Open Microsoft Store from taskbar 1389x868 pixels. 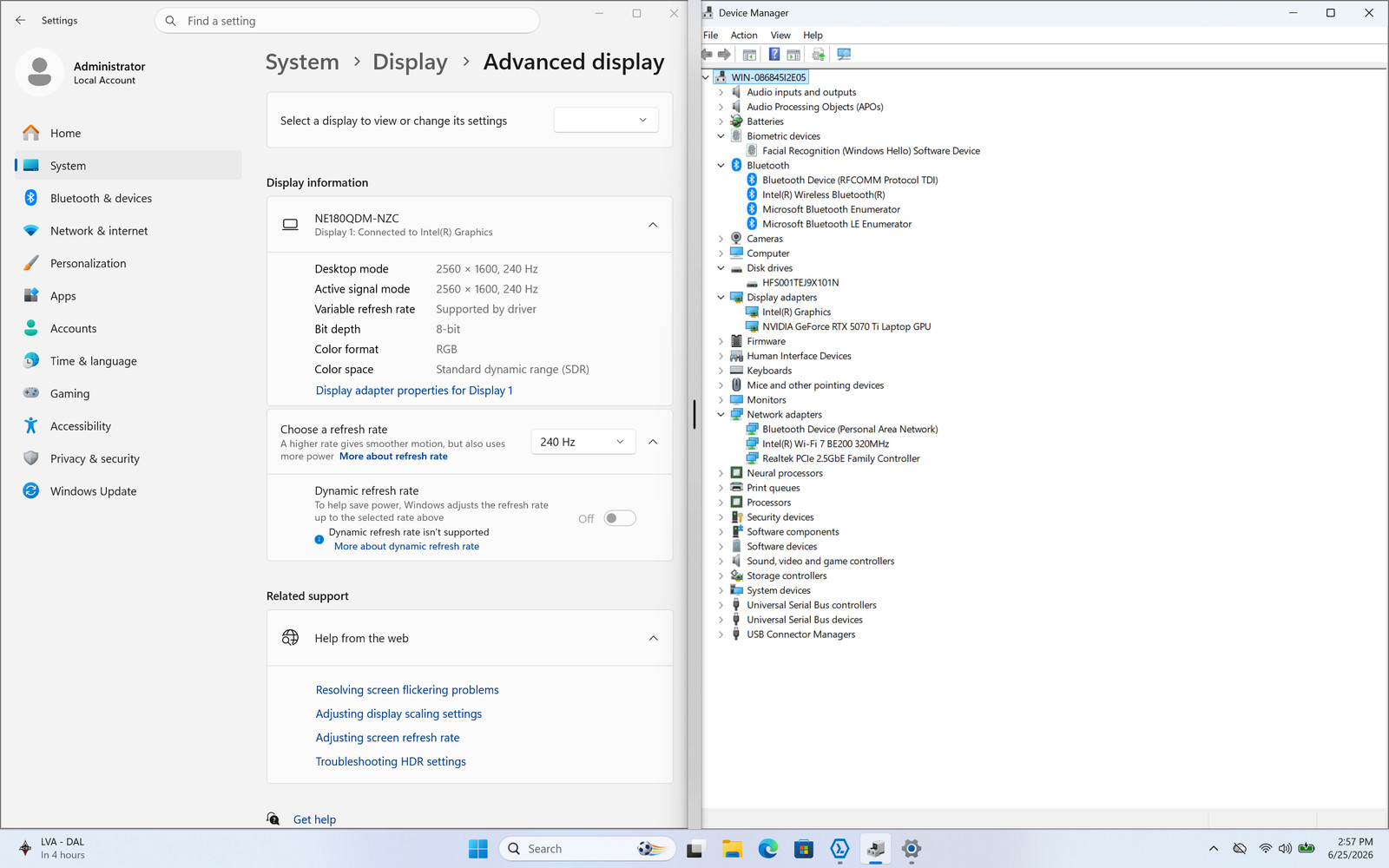(x=804, y=849)
